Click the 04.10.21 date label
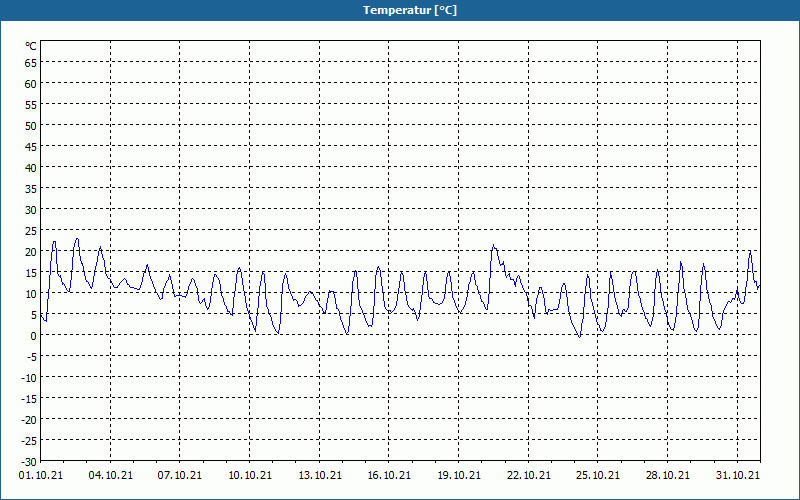Image resolution: width=800 pixels, height=500 pixels. [x=110, y=475]
